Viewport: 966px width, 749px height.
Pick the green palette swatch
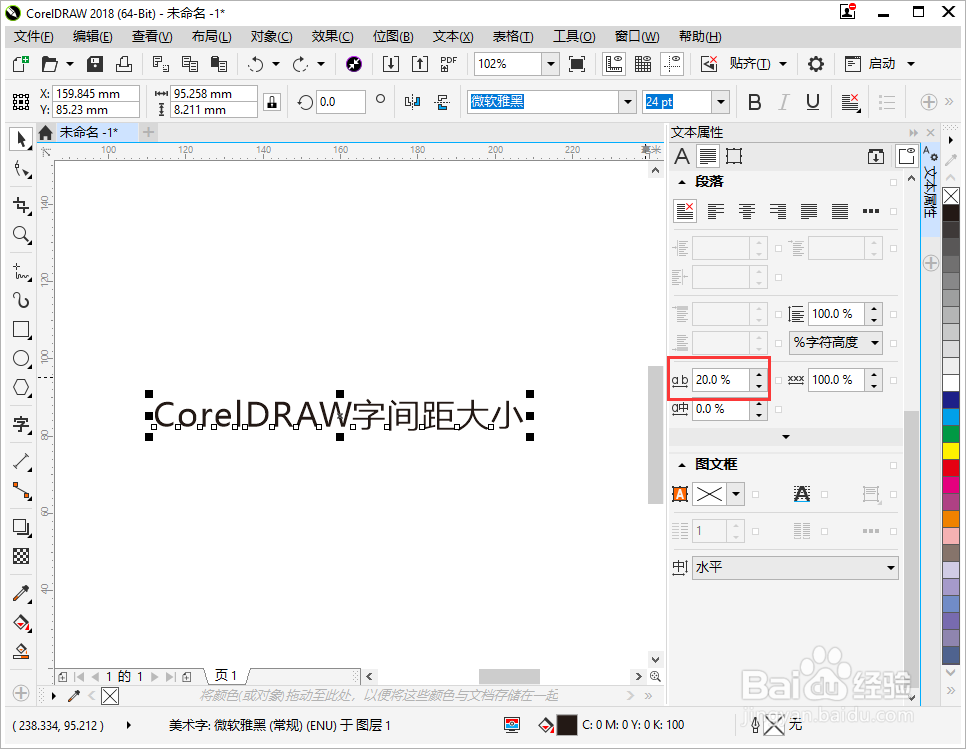[951, 434]
